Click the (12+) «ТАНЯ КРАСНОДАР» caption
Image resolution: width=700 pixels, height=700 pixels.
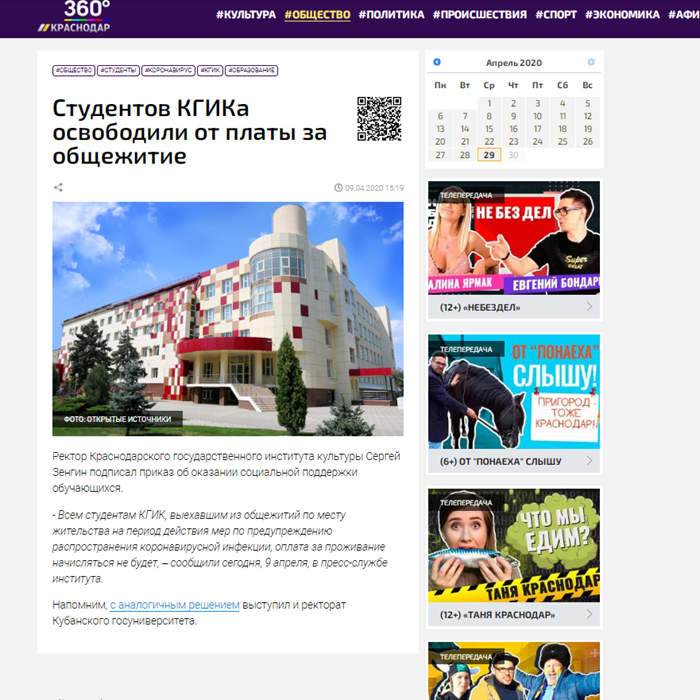497,615
